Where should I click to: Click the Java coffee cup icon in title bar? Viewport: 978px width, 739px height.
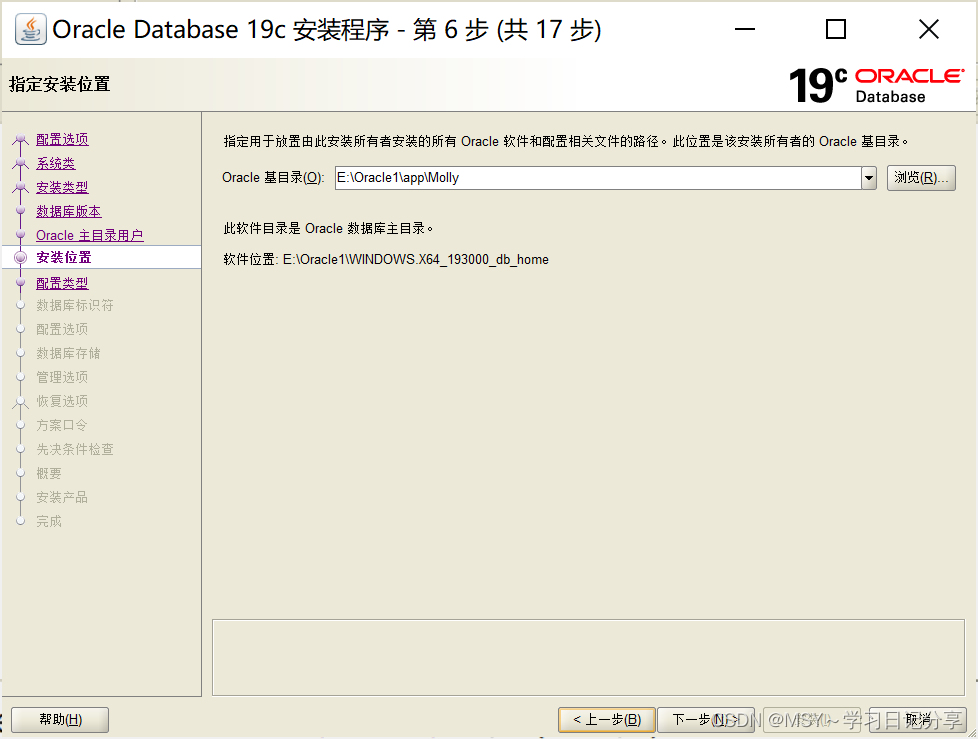click(x=29, y=29)
